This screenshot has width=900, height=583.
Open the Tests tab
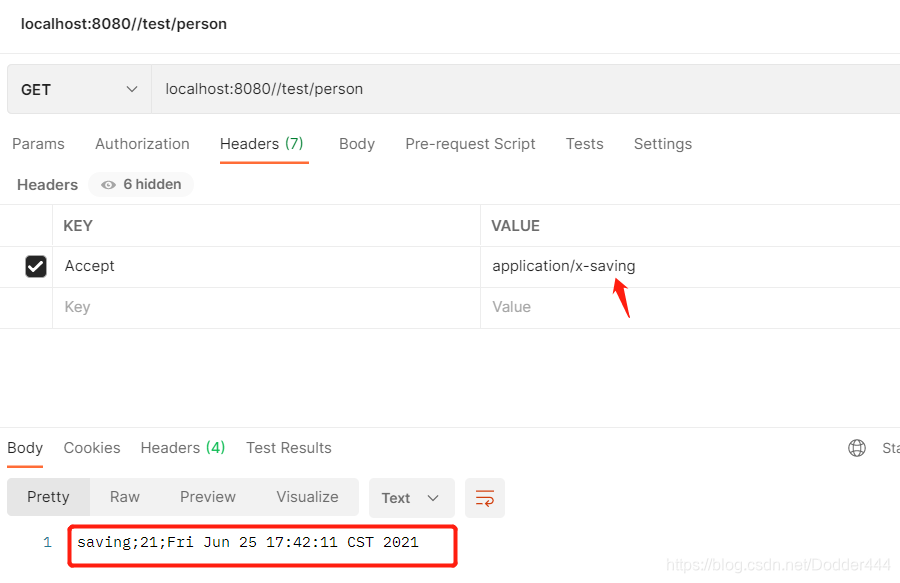(x=584, y=144)
